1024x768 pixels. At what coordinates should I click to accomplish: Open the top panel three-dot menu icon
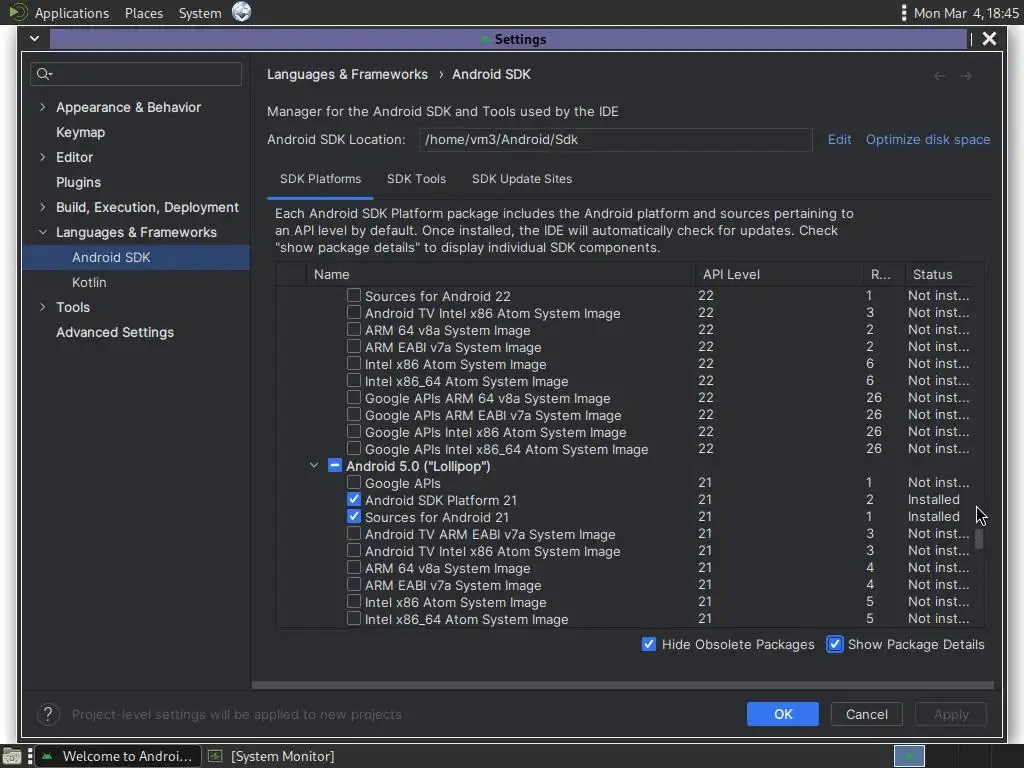point(903,12)
